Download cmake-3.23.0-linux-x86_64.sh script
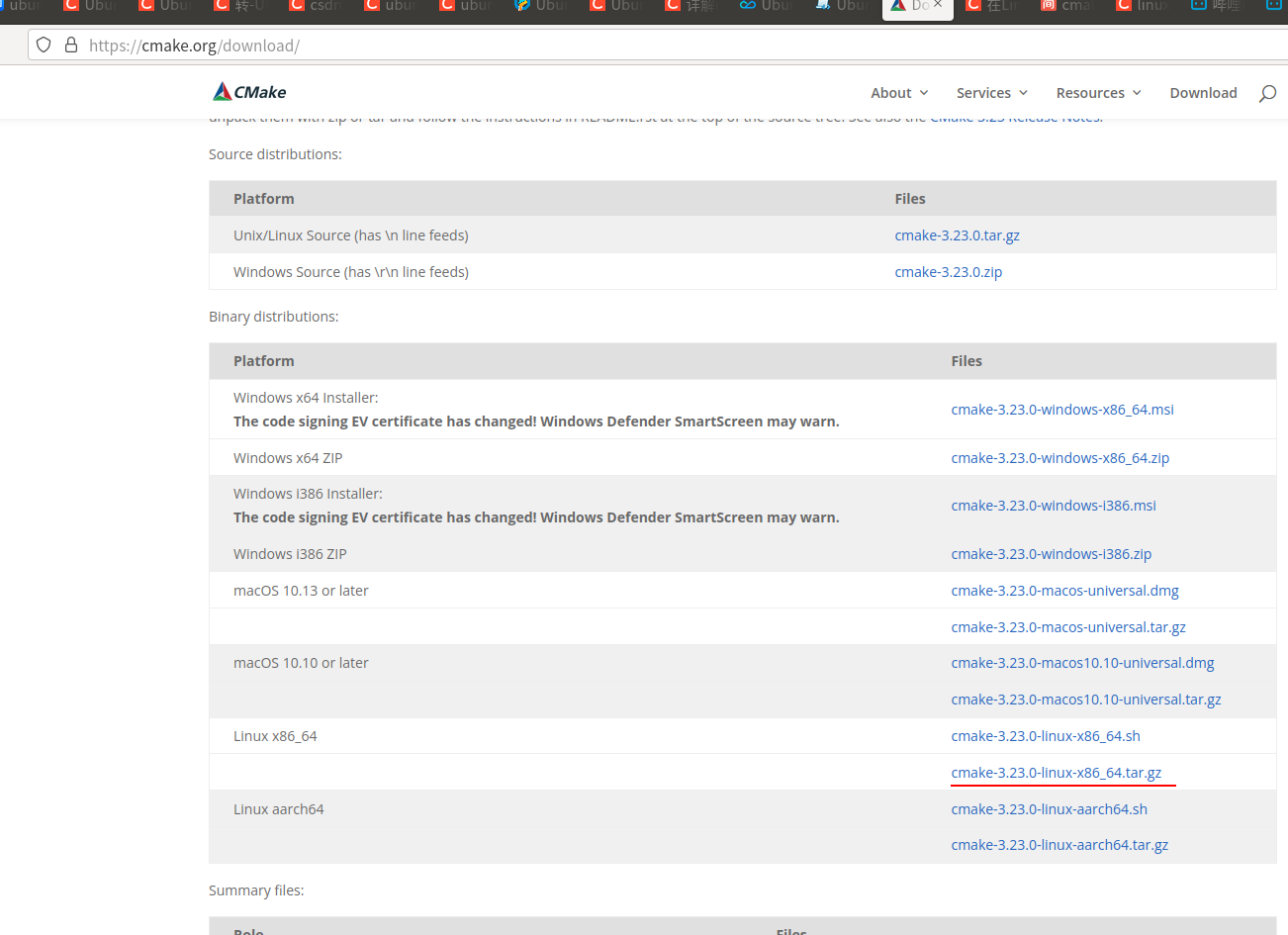1288x935 pixels. tap(1046, 736)
